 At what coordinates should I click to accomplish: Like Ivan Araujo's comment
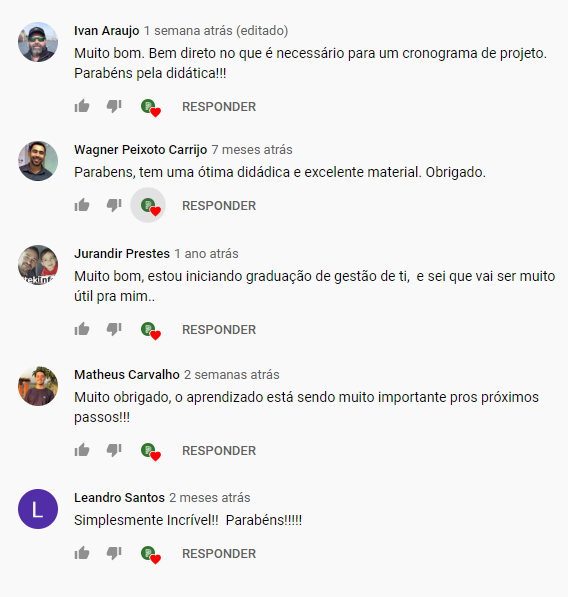[82, 106]
